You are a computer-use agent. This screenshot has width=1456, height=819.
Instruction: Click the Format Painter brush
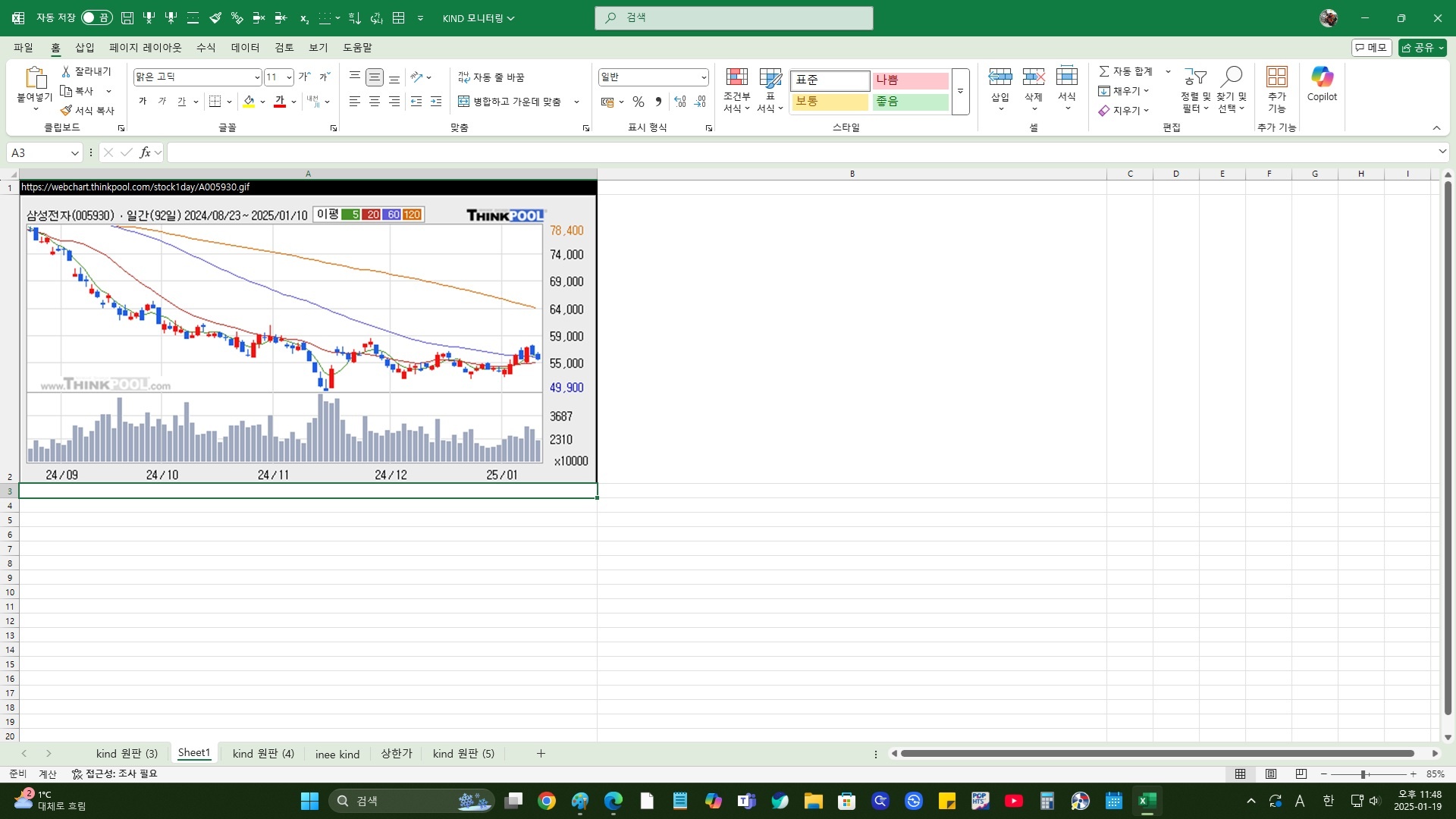coord(66,111)
